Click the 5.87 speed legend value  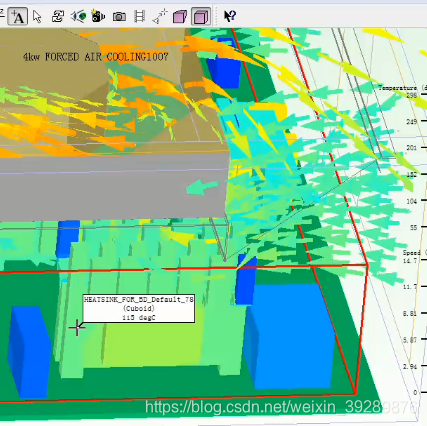tap(410, 340)
